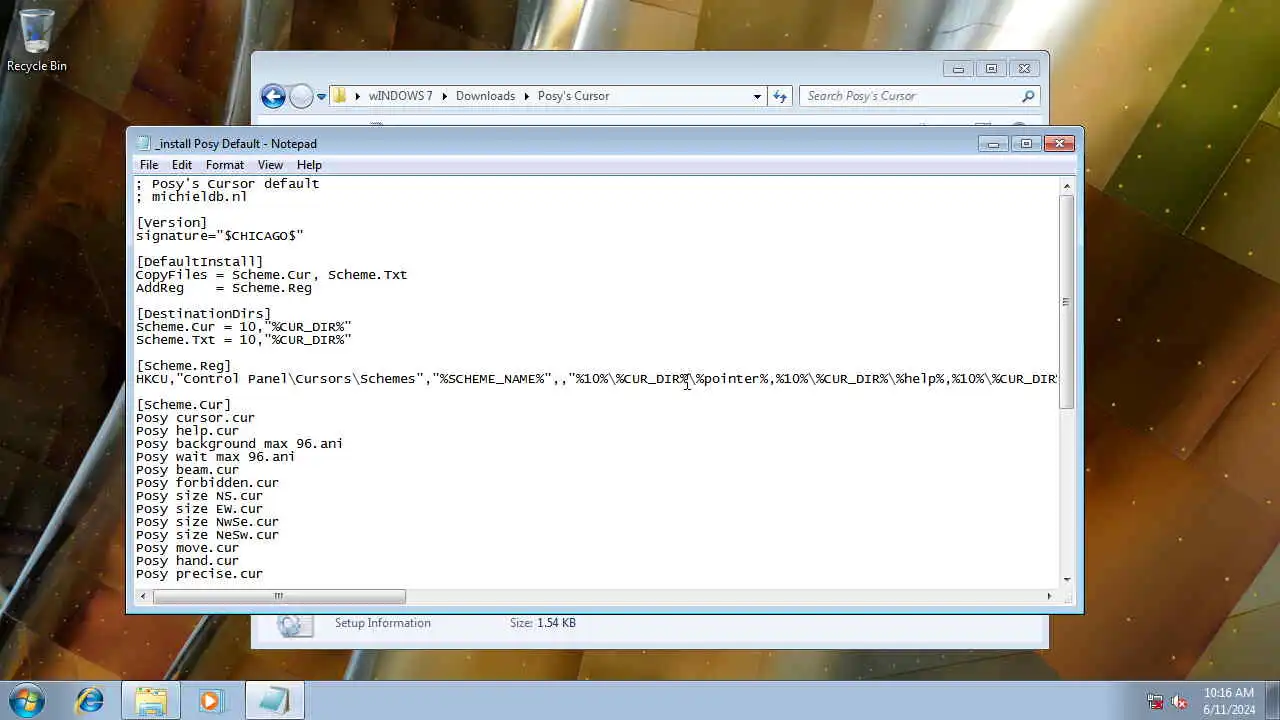Click the [DefaultInstall] section line
The width and height of the screenshot is (1280, 720).
[x=200, y=262]
